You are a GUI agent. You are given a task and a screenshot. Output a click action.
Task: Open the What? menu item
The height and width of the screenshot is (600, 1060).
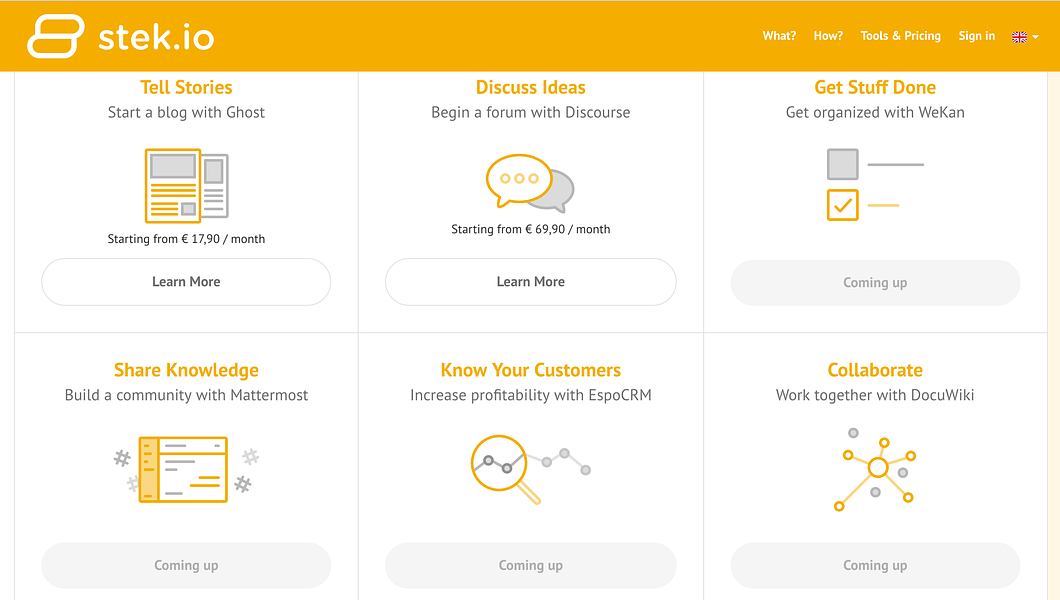779,36
